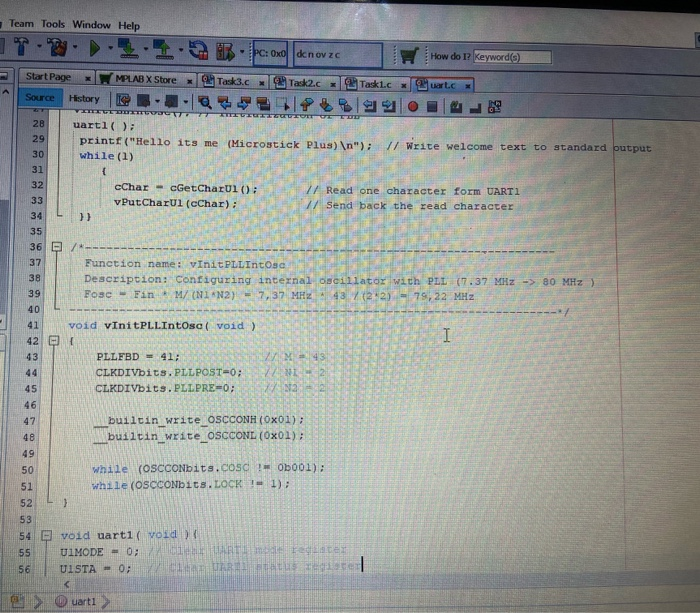Image resolution: width=700 pixels, height=613 pixels.
Task: Open dropdown arrow next to Run Project
Action: click(x=110, y=47)
